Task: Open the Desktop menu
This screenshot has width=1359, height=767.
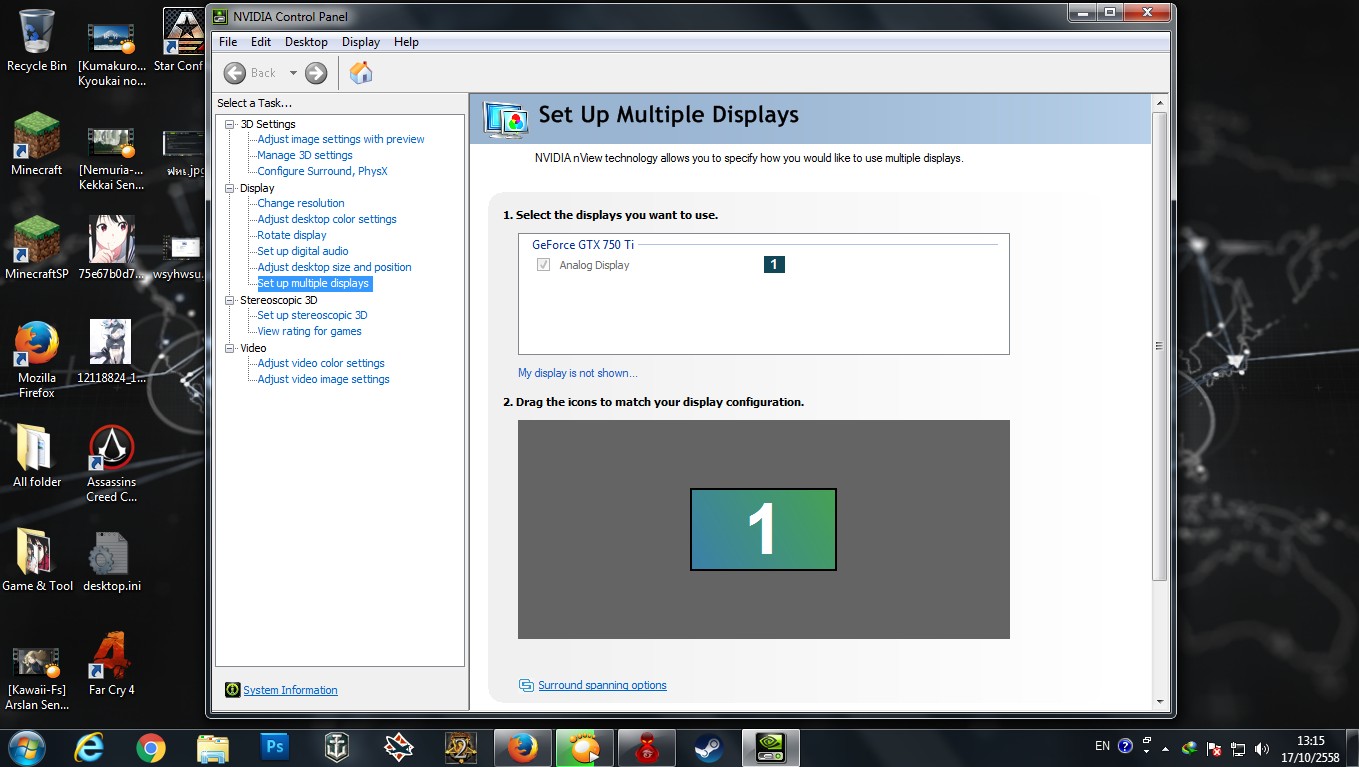Action: point(306,42)
